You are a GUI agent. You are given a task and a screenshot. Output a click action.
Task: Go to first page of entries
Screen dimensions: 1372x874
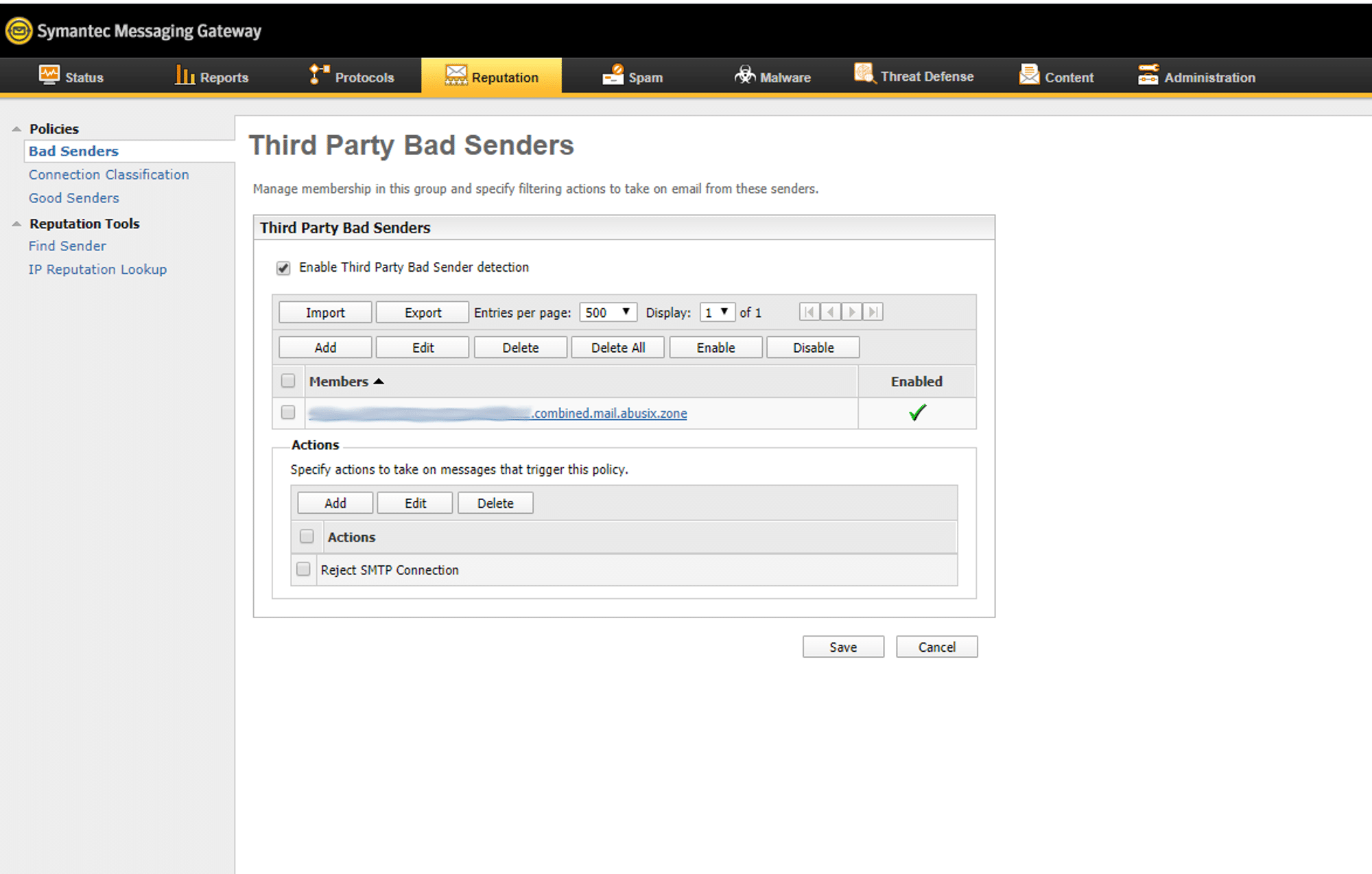[809, 312]
